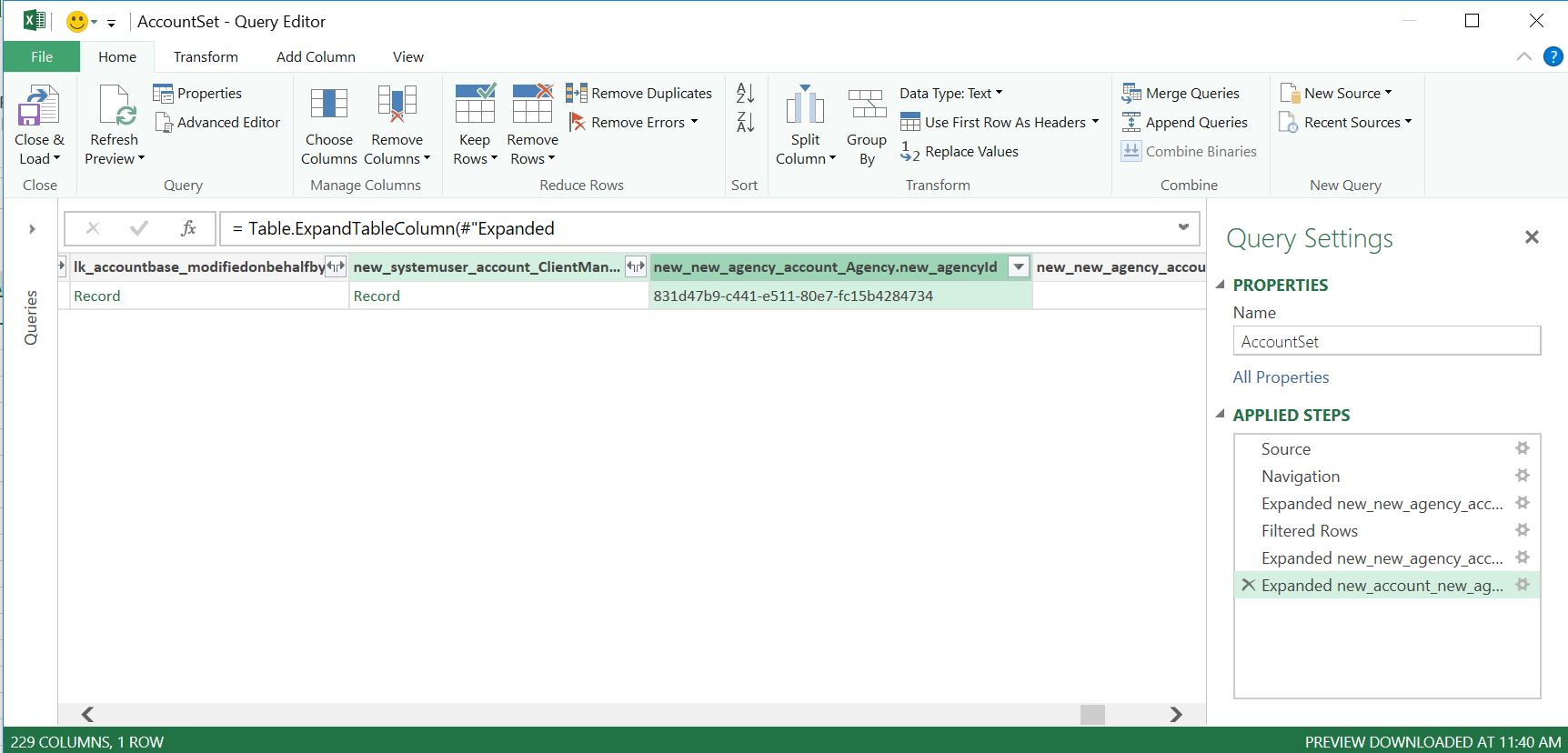The image size is (1568, 753).
Task: Switch to the View tab
Action: tap(408, 56)
